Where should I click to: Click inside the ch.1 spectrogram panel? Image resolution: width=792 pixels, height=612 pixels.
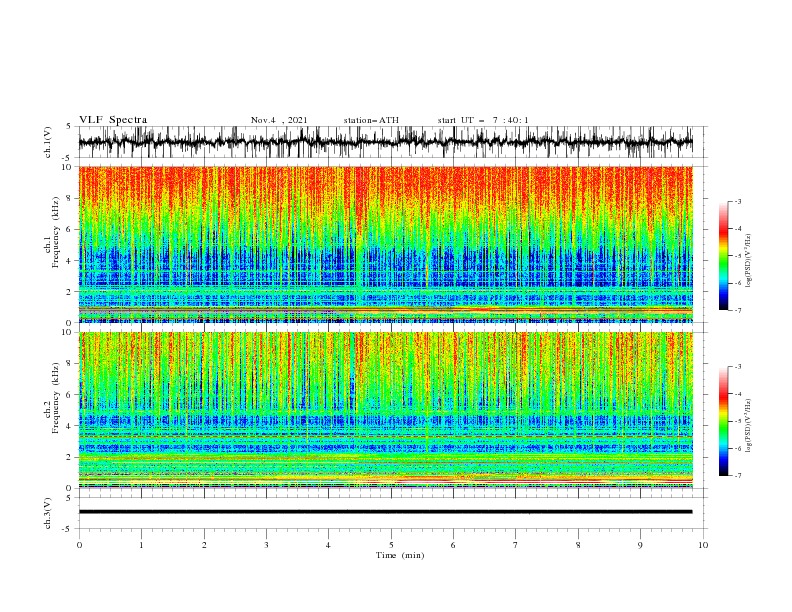(385, 244)
